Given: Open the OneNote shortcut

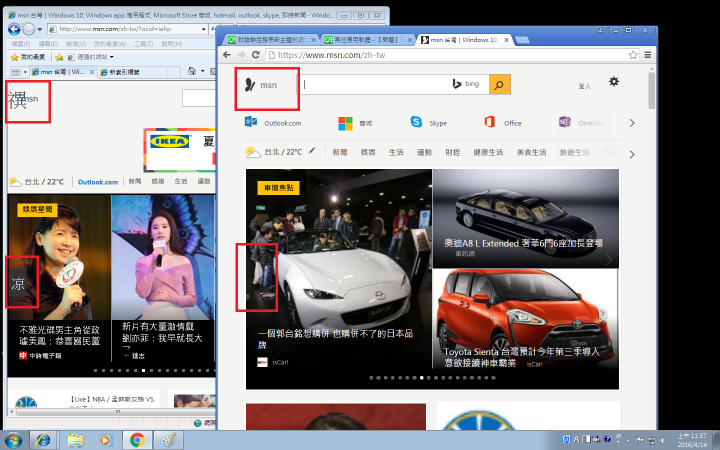Looking at the screenshot, I should point(582,123).
